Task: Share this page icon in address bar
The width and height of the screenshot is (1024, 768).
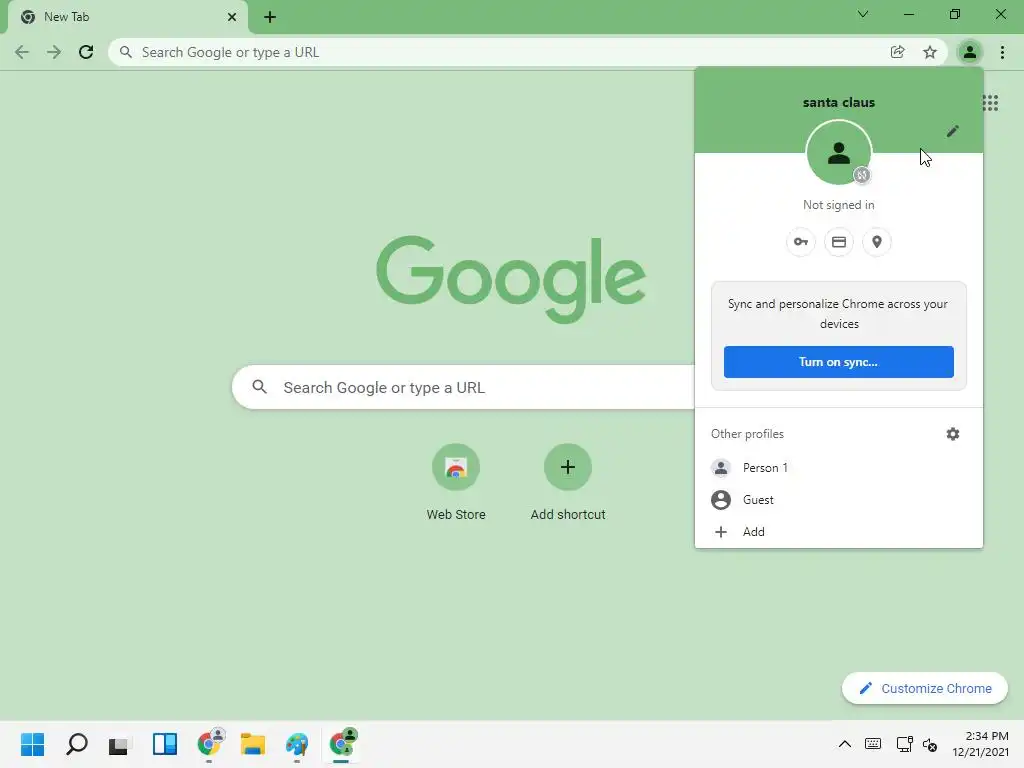Action: [x=898, y=52]
